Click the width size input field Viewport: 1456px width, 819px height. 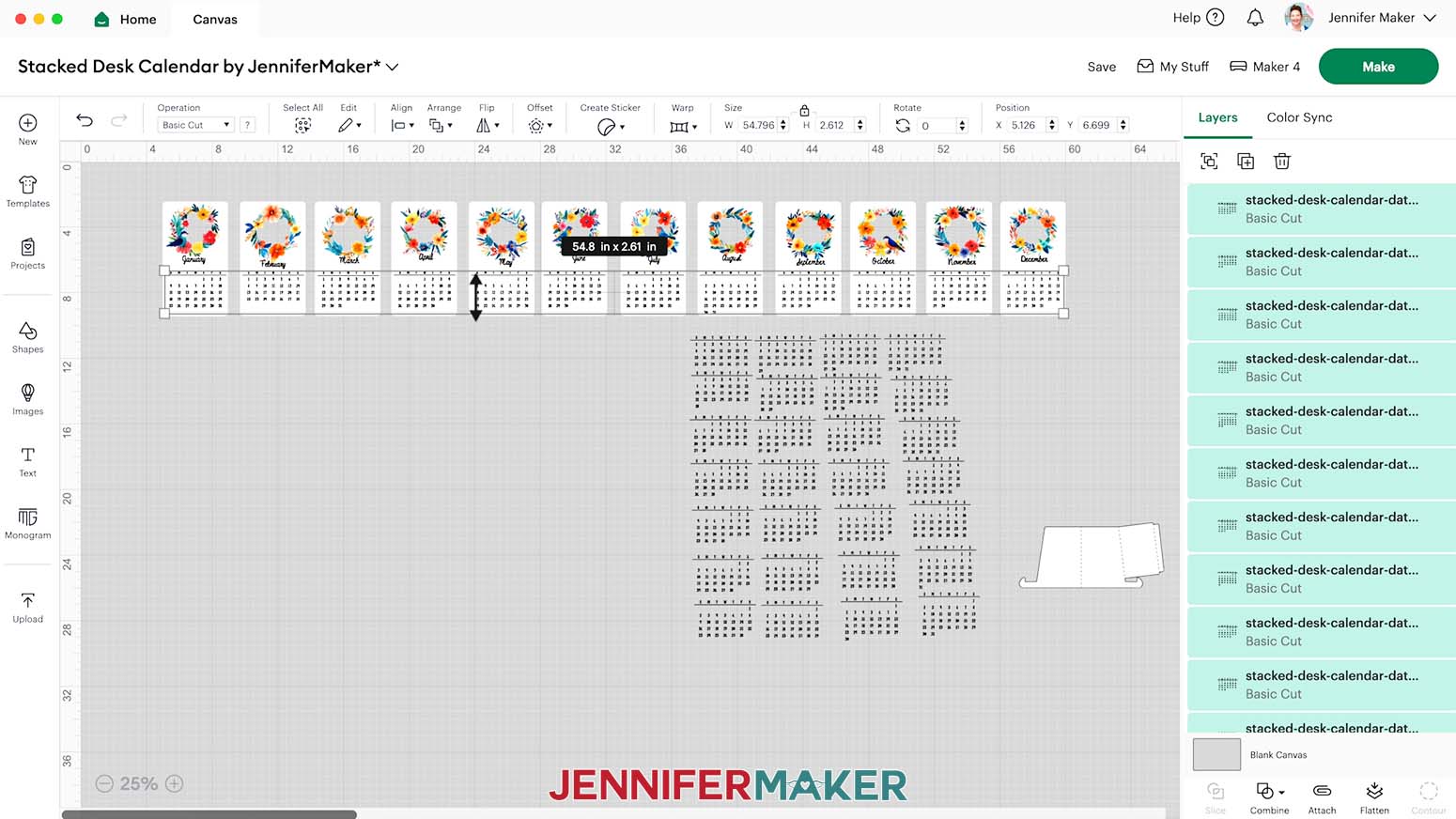[x=758, y=125]
